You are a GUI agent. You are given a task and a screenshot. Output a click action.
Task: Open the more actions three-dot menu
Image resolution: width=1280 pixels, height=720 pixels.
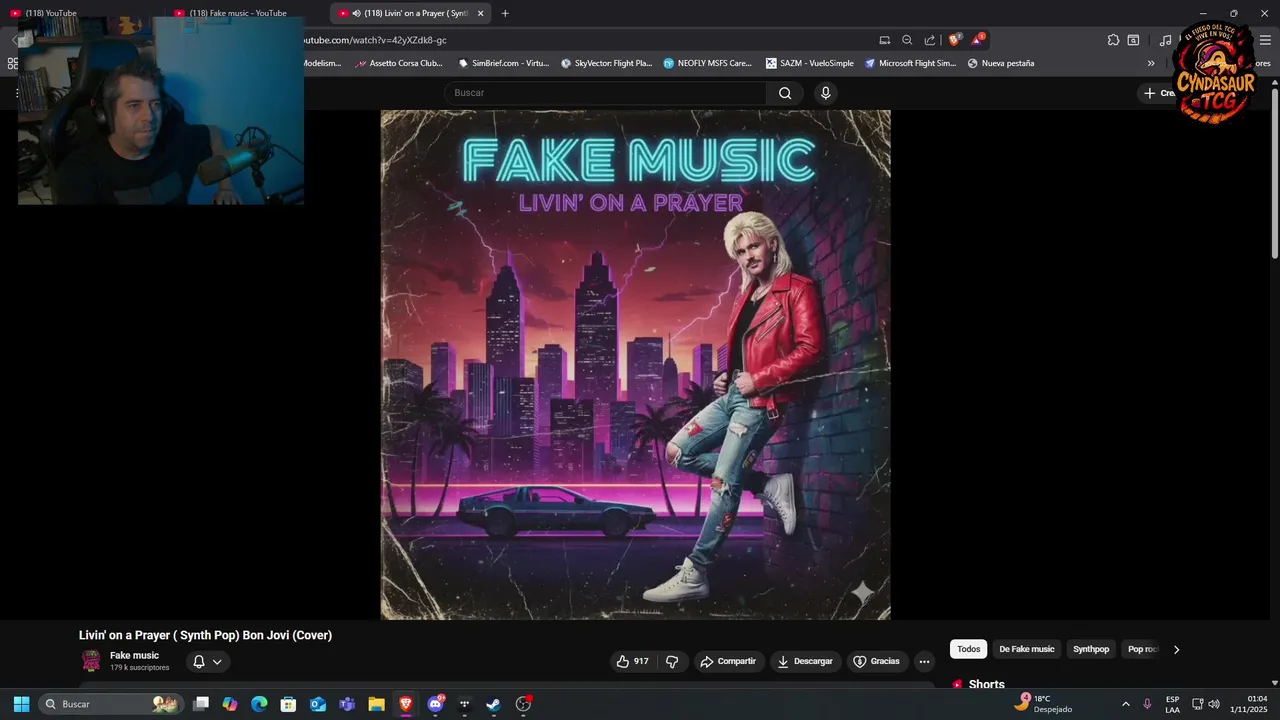click(924, 661)
